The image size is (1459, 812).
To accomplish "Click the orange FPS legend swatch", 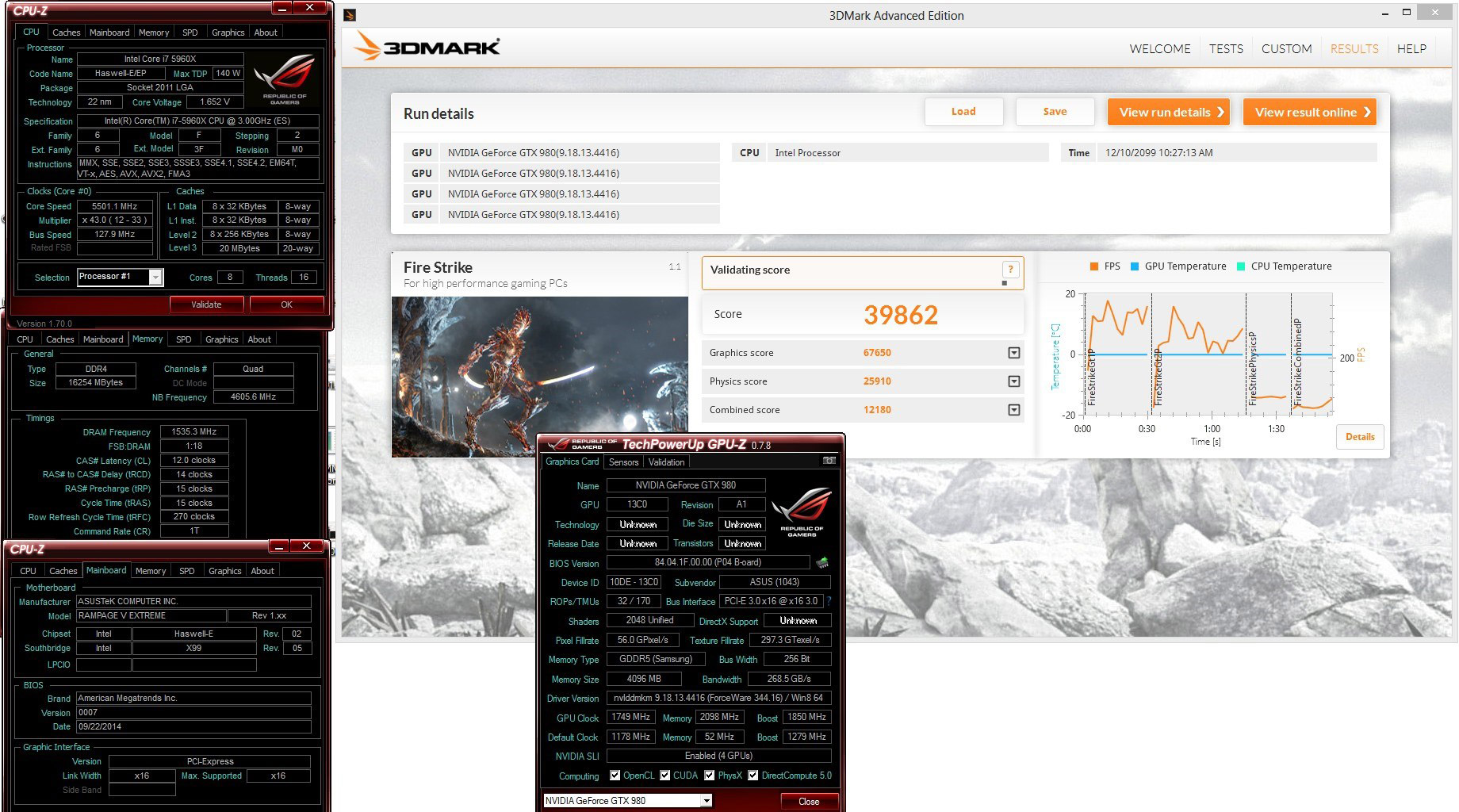I will pos(1094,266).
